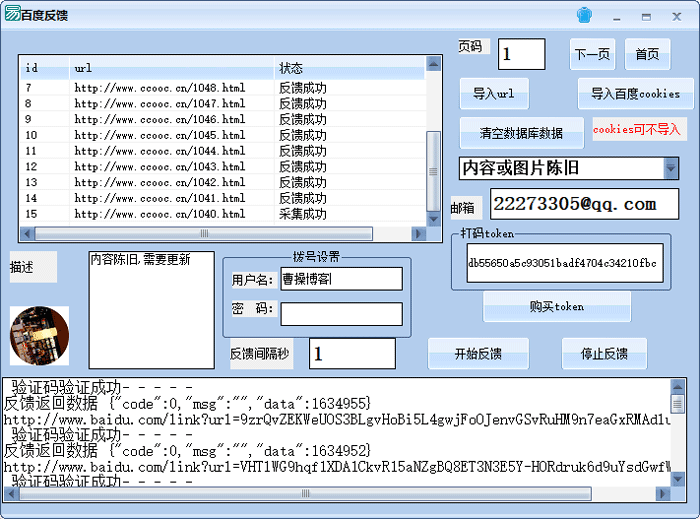Screen dimensions: 700x519
Task: Click the blue shirt skin icon in title bar
Action: pos(584,16)
